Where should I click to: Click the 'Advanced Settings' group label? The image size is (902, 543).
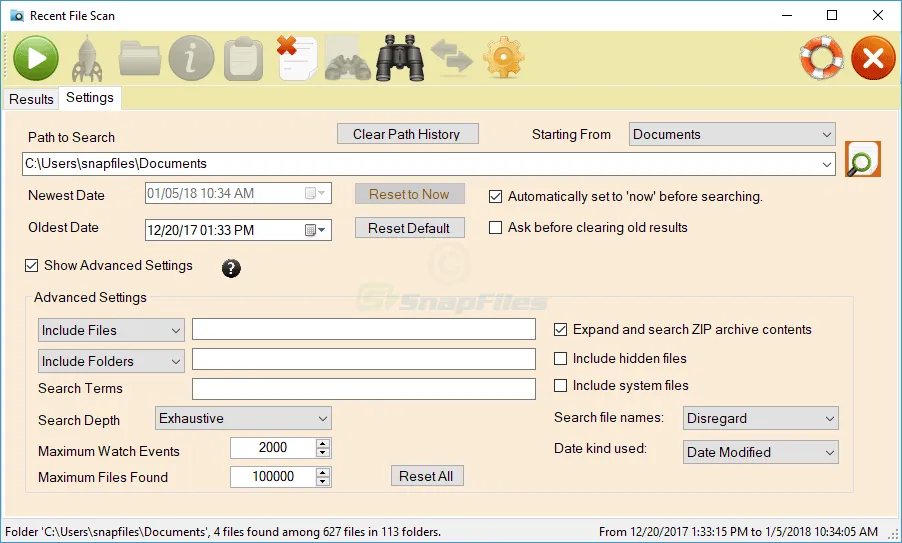(x=90, y=297)
